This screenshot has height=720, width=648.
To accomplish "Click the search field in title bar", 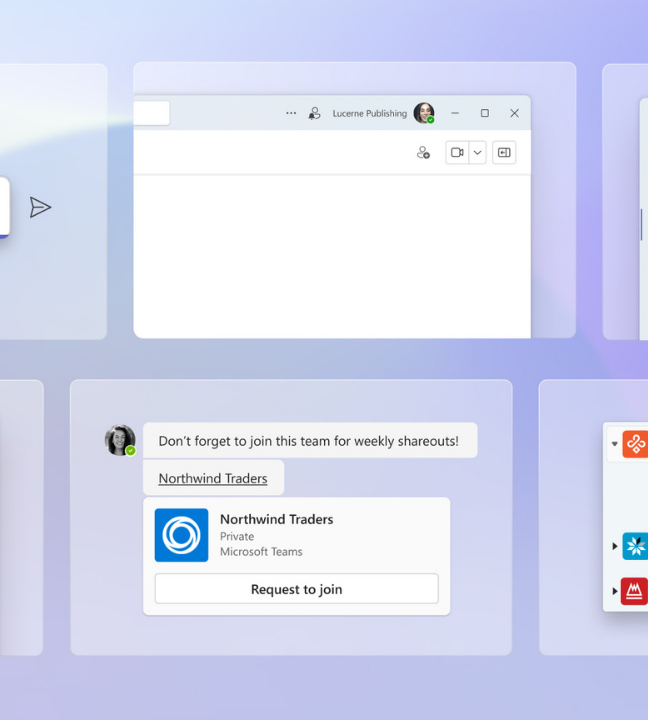I will [152, 113].
